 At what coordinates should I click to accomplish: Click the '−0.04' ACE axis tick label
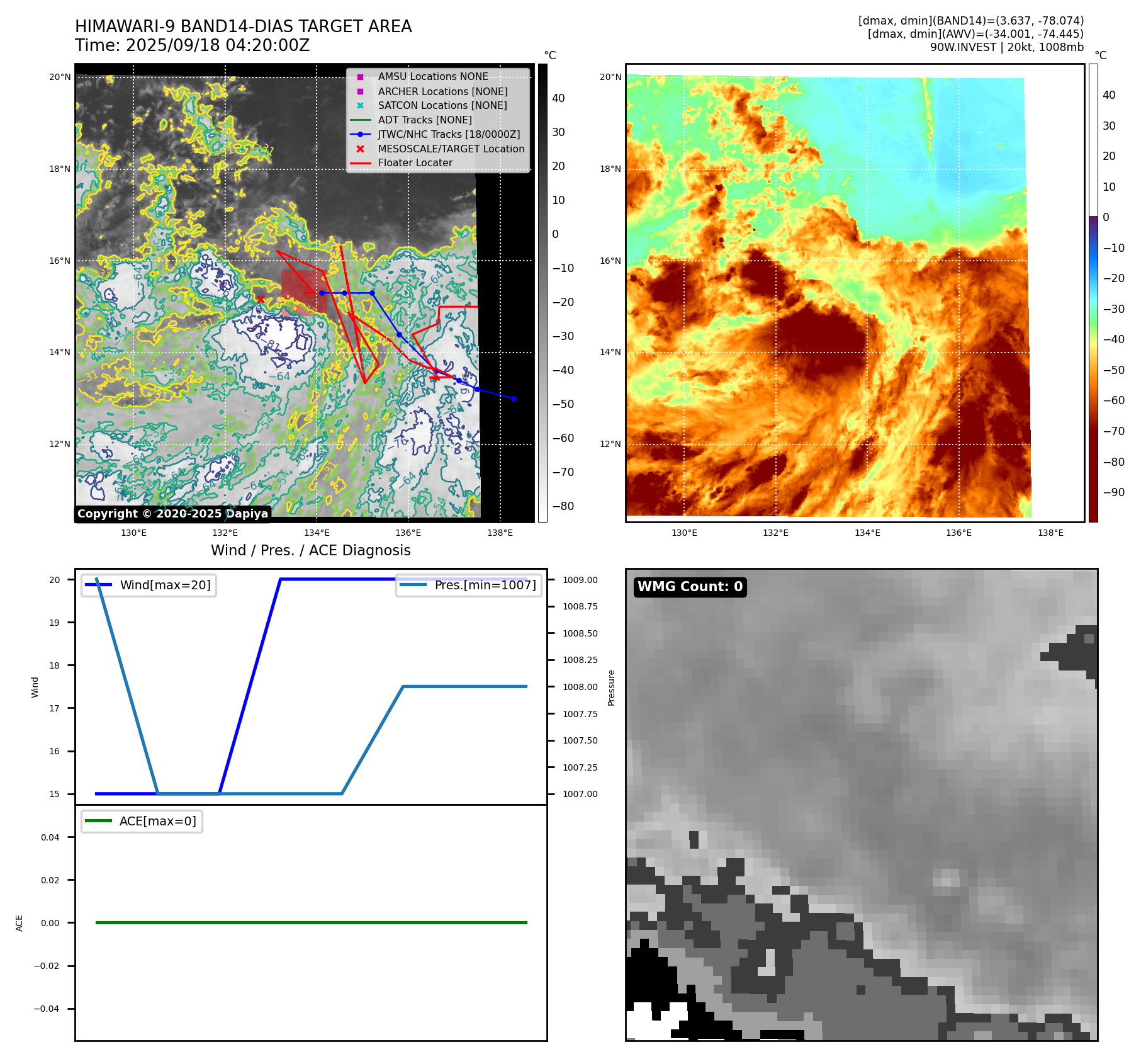pyautogui.click(x=47, y=1009)
